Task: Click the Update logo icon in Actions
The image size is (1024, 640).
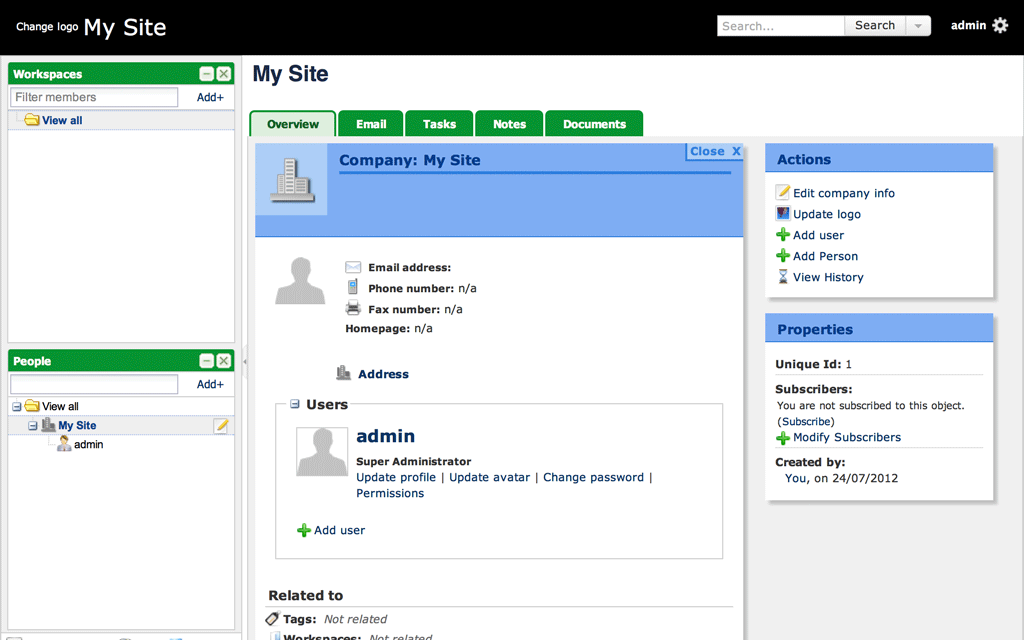Action: [783, 214]
